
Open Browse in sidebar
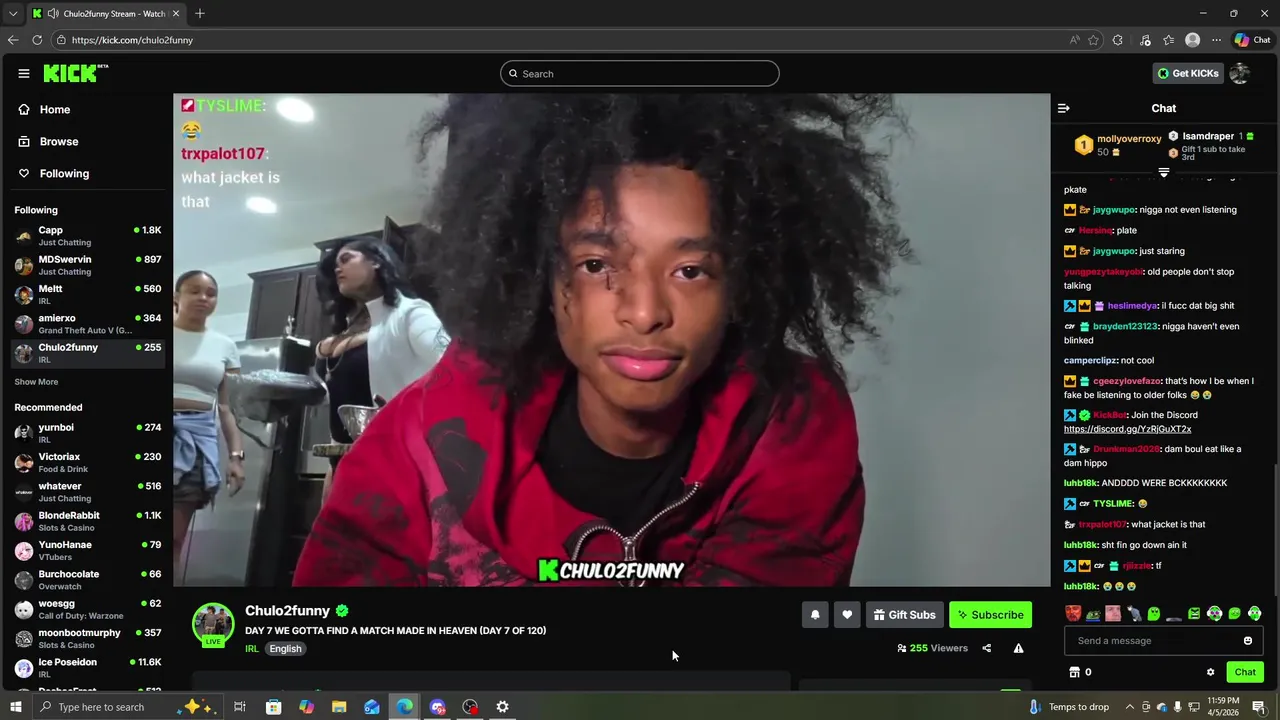click(48, 142)
